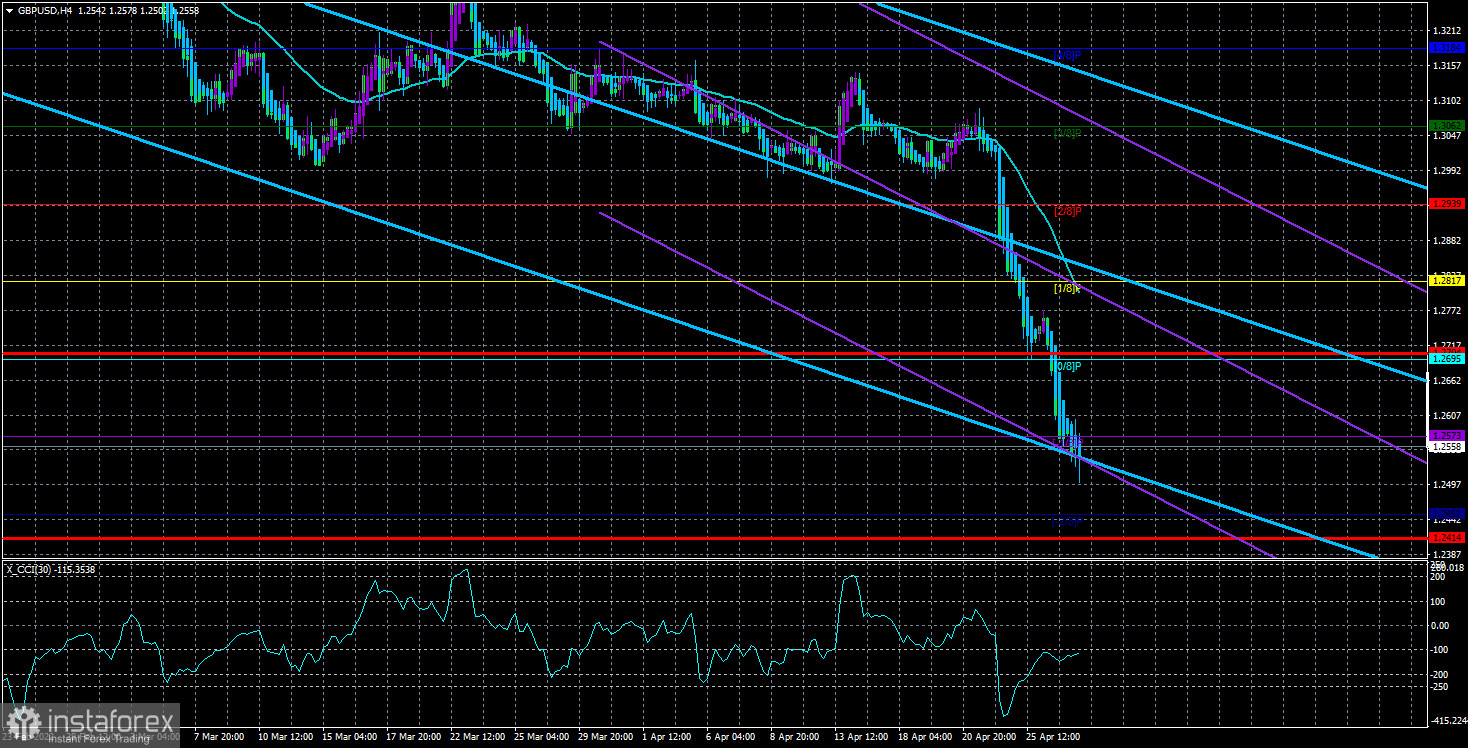Click the 1.2607 price scale value
This screenshot has height=748, width=1468.
(x=1445, y=416)
